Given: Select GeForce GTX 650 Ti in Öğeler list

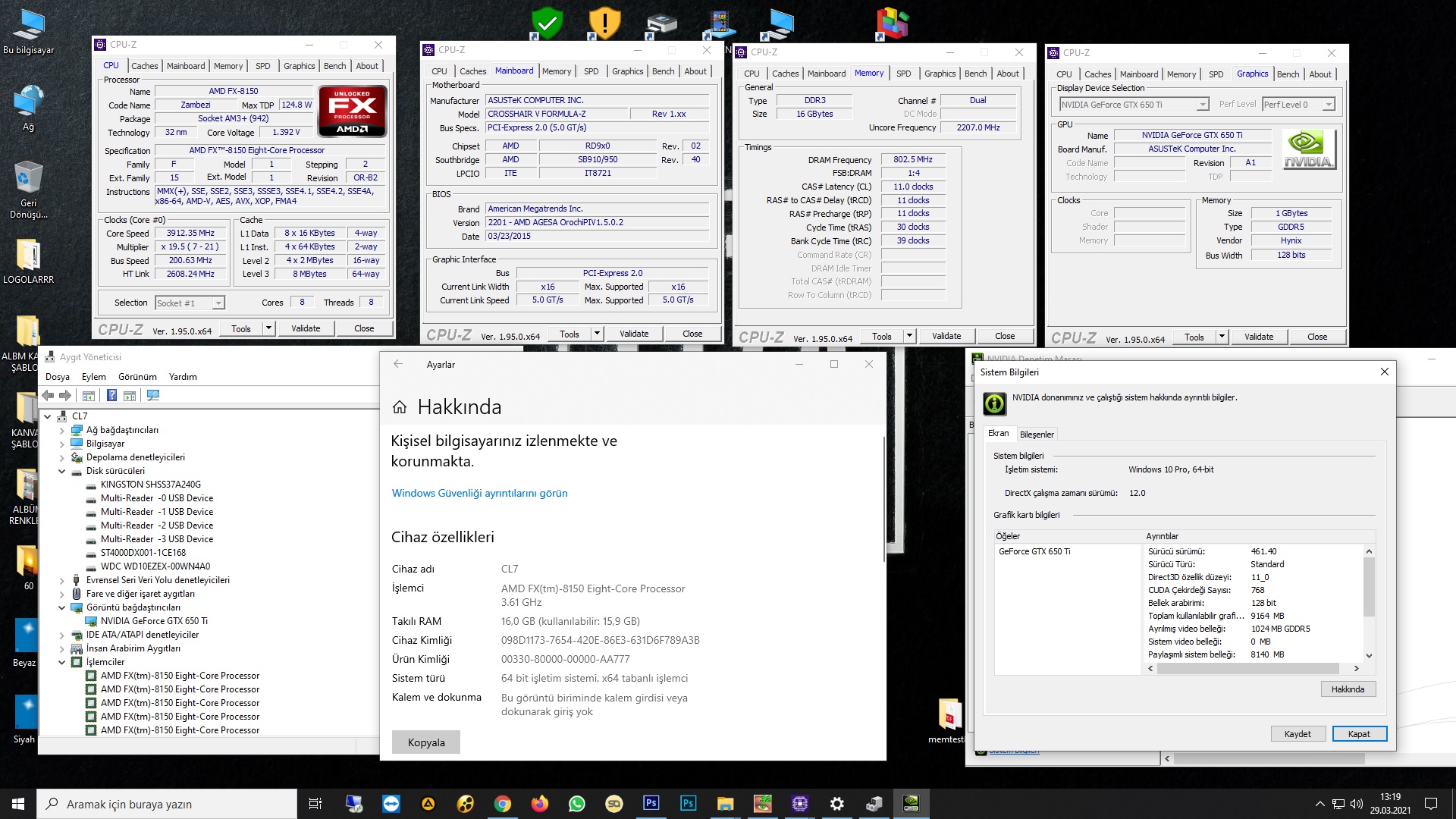Looking at the screenshot, I should coord(1034,551).
